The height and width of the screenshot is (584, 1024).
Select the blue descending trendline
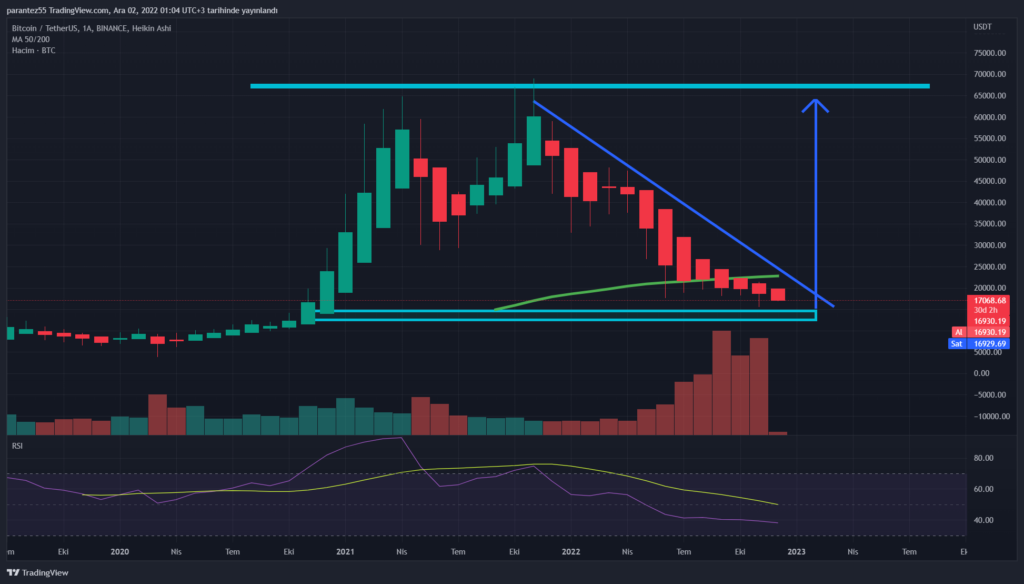[680, 202]
